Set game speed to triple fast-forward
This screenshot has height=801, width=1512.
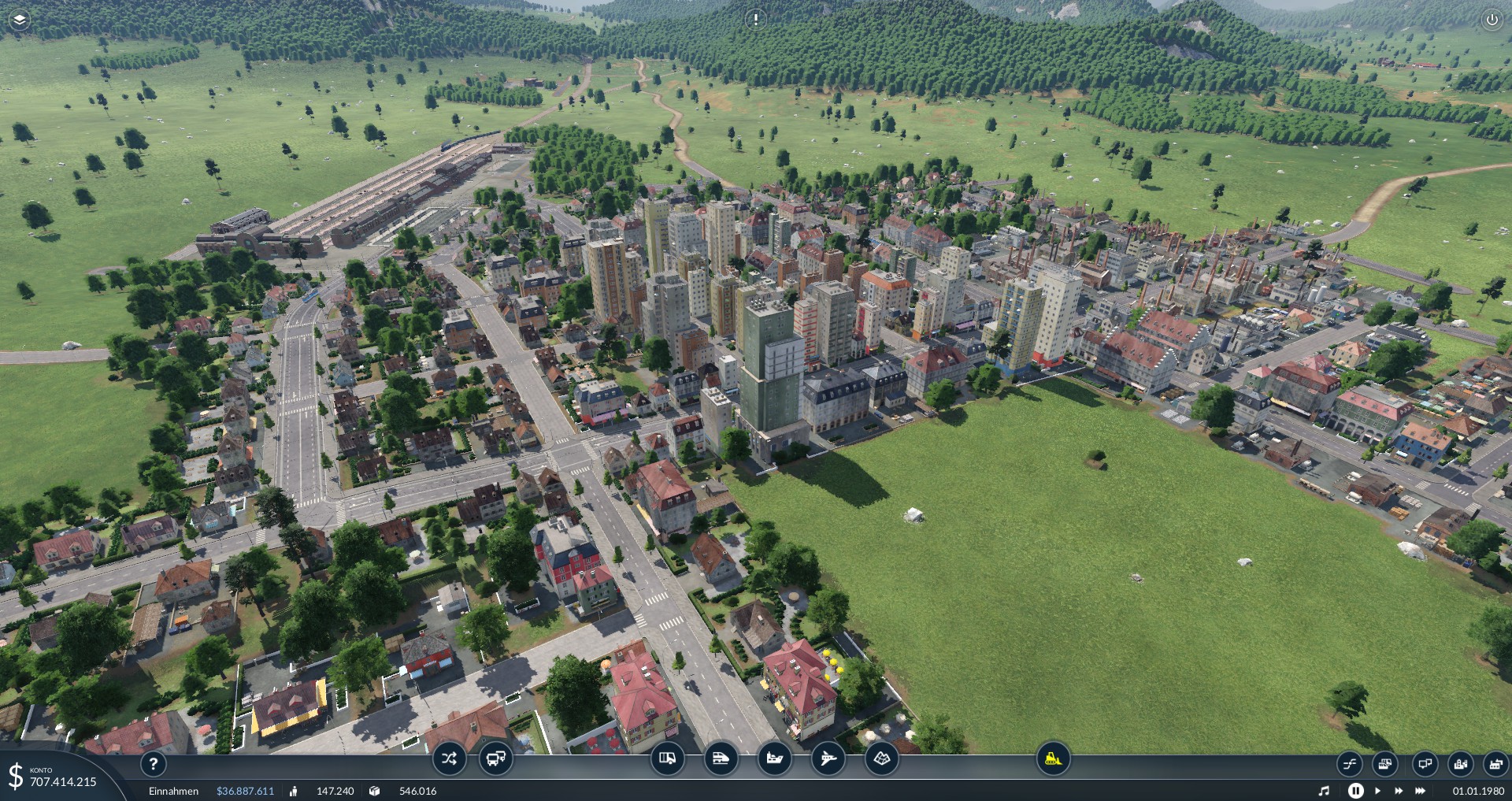pyautogui.click(x=1421, y=791)
